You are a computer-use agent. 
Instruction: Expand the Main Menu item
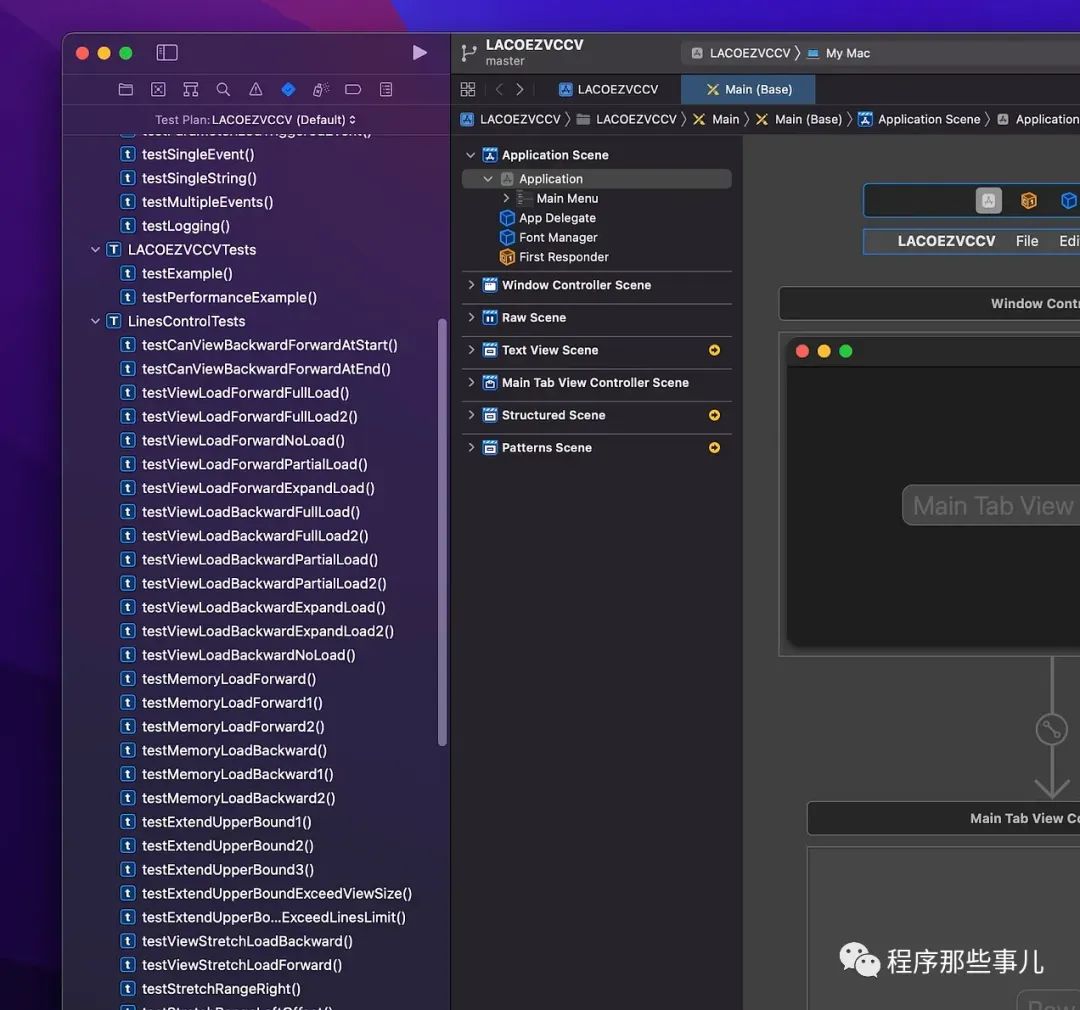tap(506, 198)
